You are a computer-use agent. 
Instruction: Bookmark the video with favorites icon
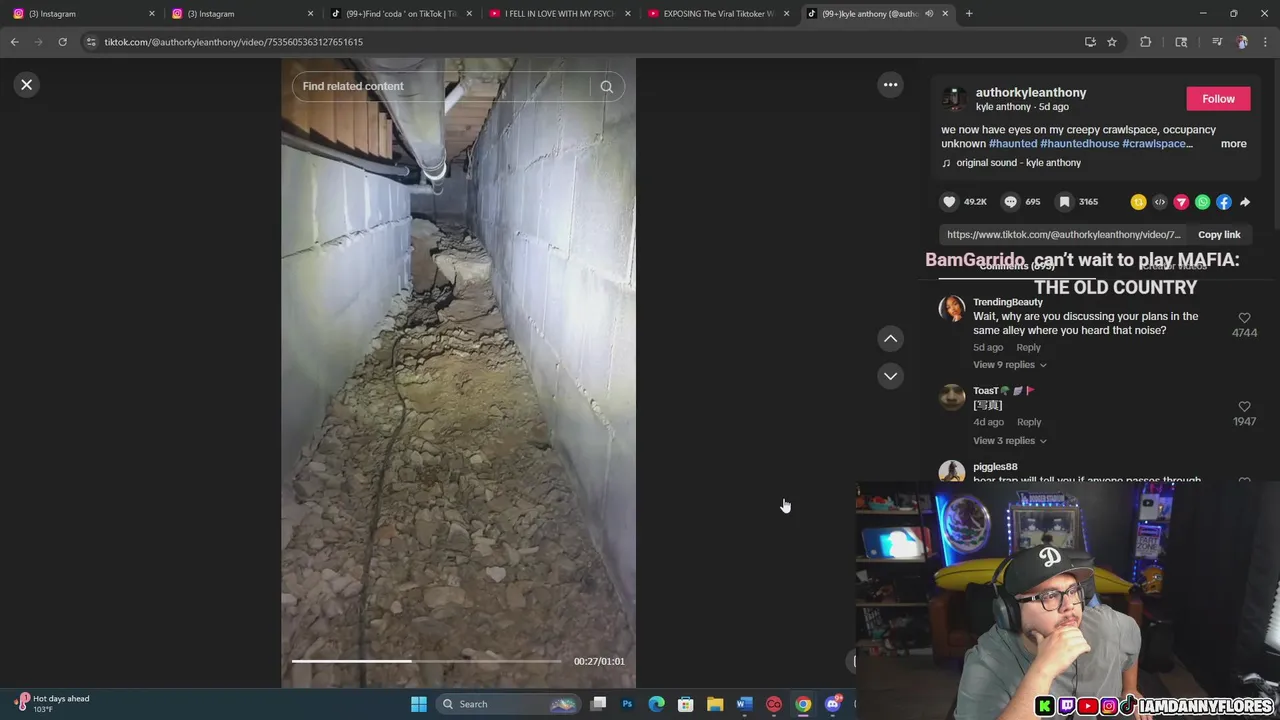(x=1065, y=202)
